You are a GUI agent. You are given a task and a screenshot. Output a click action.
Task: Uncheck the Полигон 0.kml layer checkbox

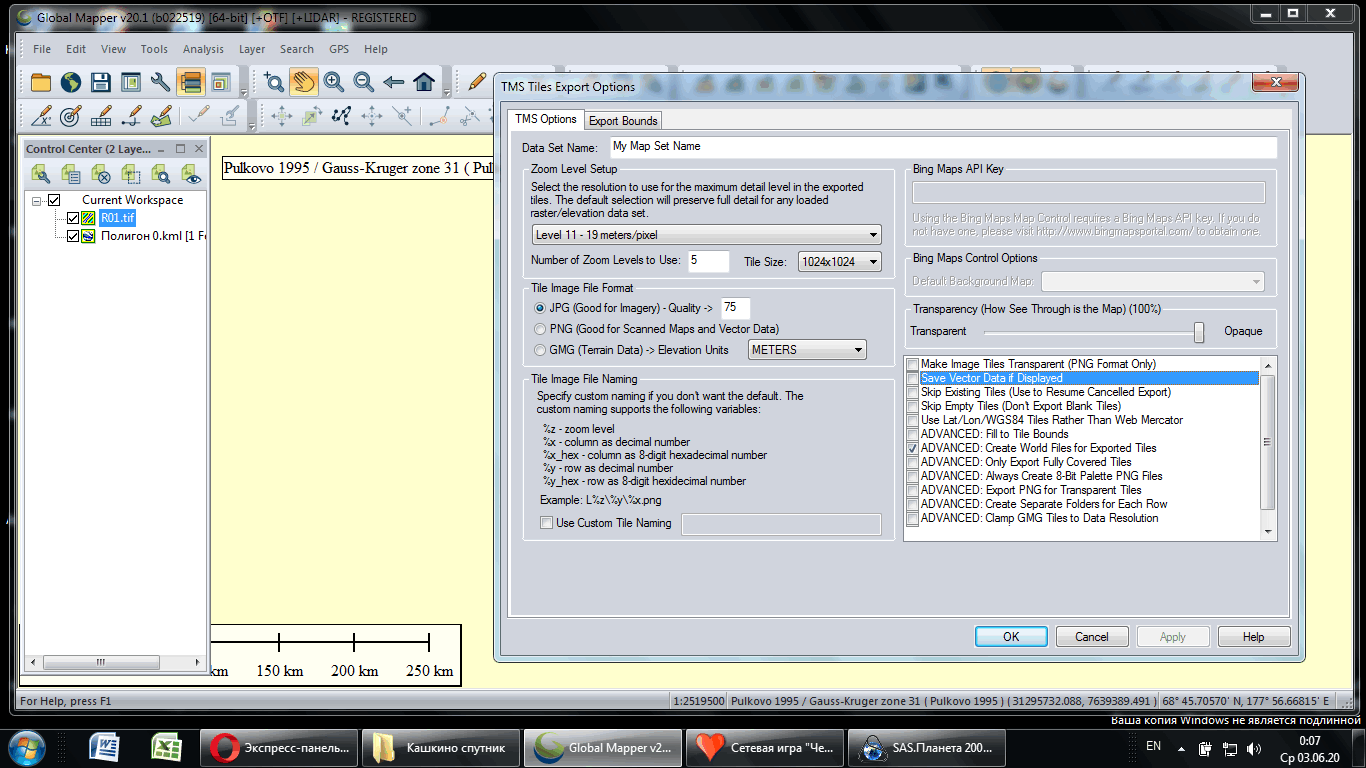73,236
